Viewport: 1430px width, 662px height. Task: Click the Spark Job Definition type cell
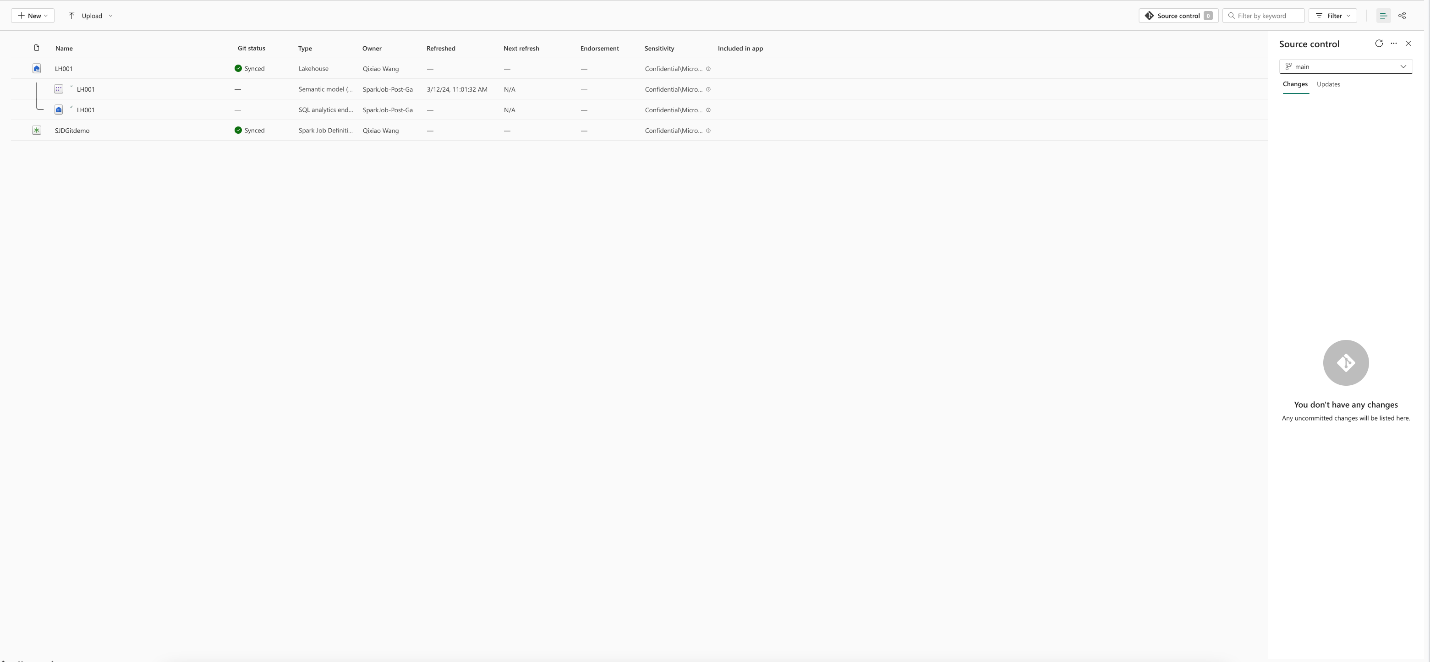pos(325,130)
